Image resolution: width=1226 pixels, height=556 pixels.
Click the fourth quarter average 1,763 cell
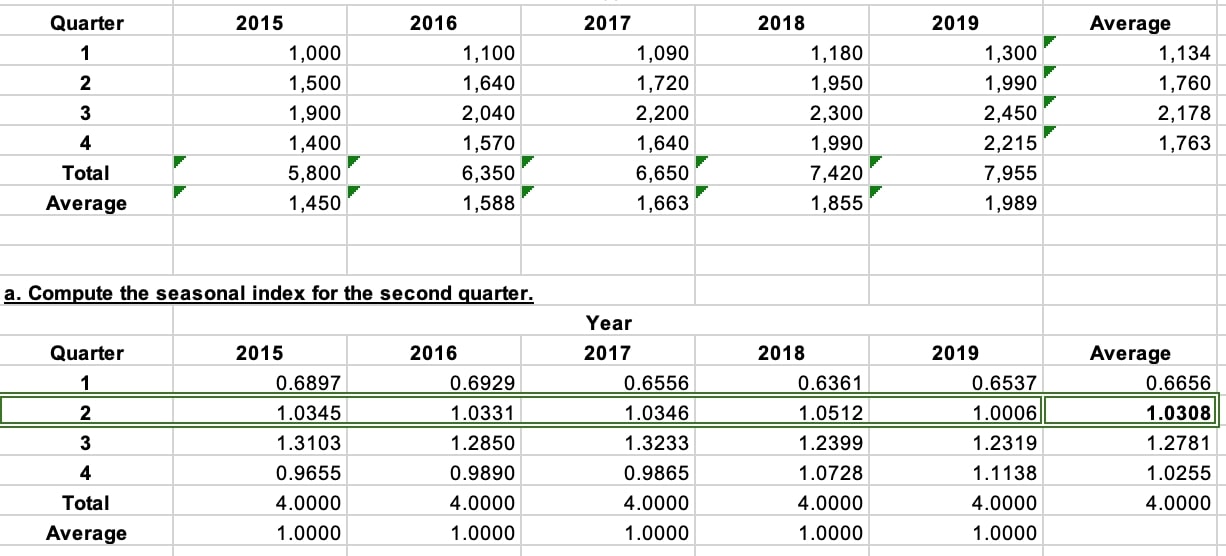tap(1130, 143)
